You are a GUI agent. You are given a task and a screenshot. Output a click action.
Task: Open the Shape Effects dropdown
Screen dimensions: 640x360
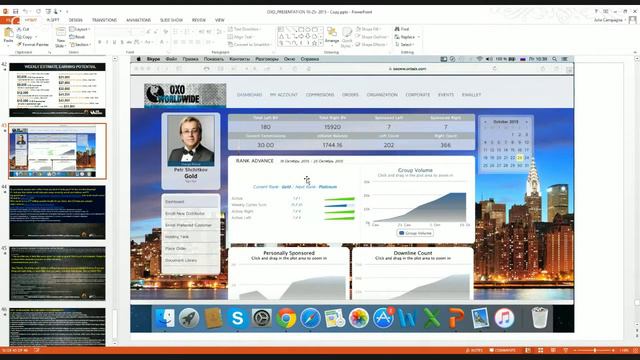pos(371,44)
